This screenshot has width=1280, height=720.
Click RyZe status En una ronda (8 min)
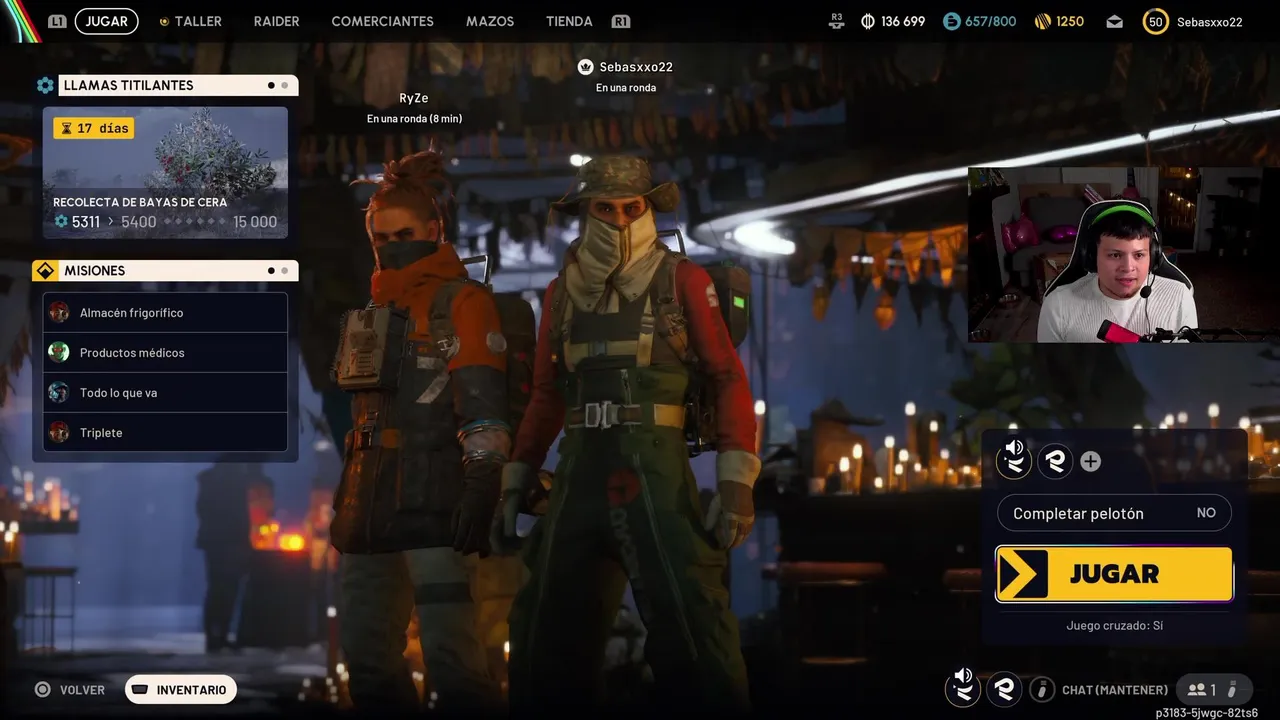point(414,119)
